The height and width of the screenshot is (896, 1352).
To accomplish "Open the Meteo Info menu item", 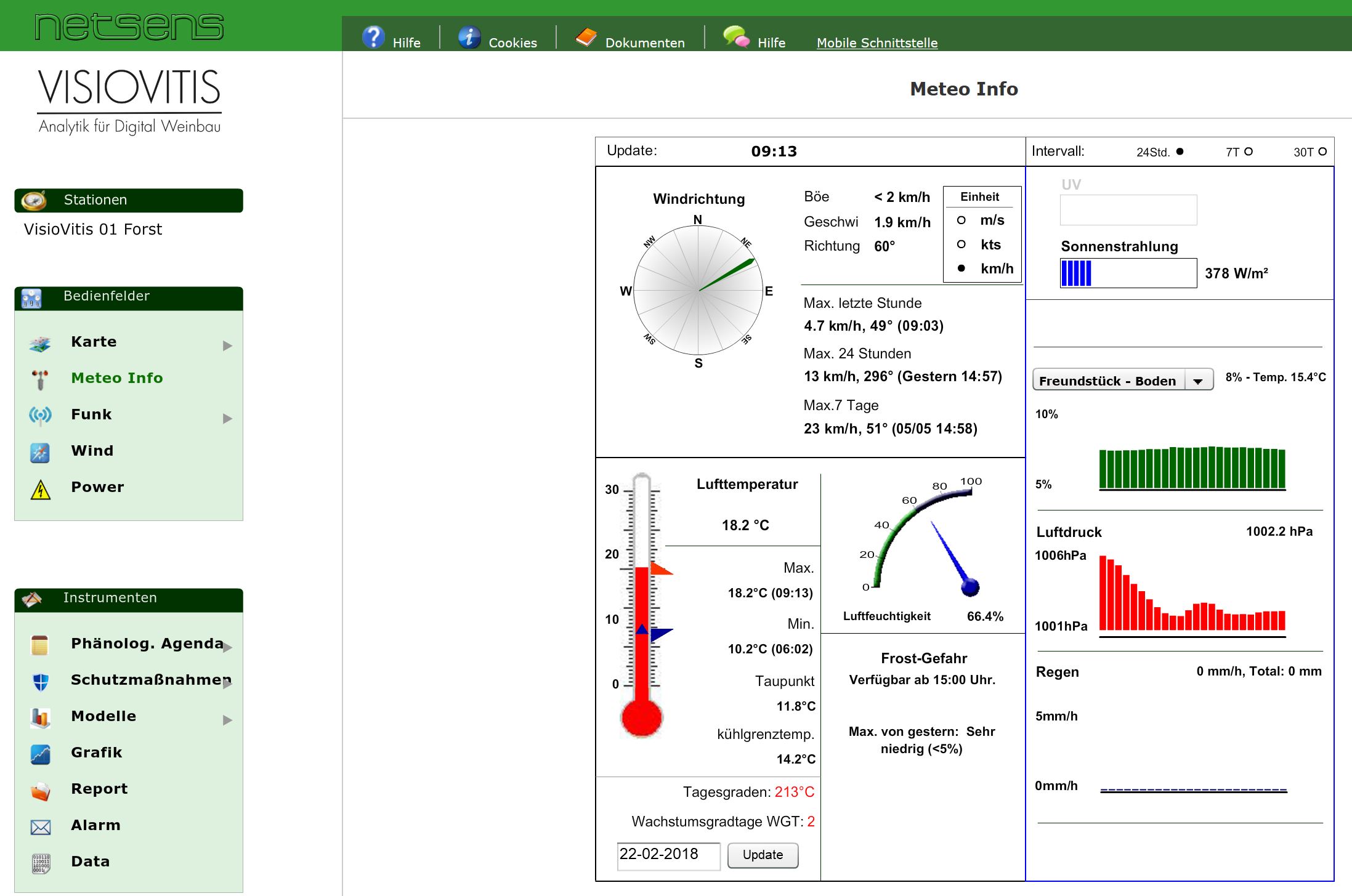I will pos(117,378).
